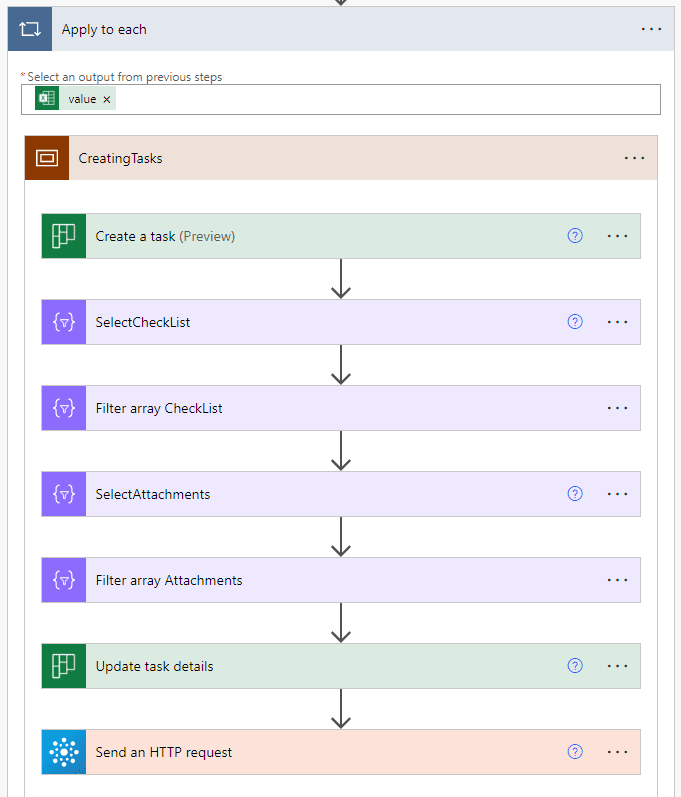The height and width of the screenshot is (797, 681).
Task: Click the Planner icon on Update task details
Action: pyautogui.click(x=64, y=666)
